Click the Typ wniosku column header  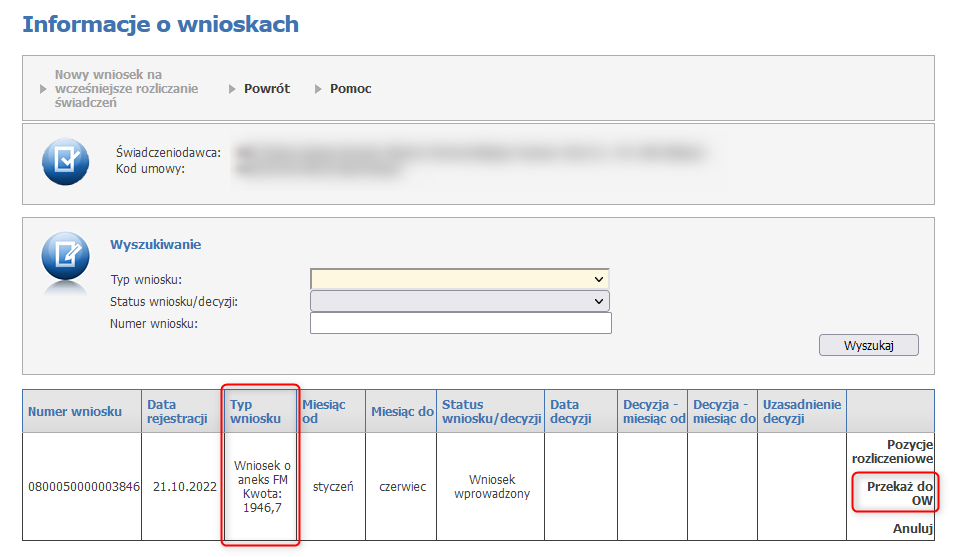[x=255, y=411]
